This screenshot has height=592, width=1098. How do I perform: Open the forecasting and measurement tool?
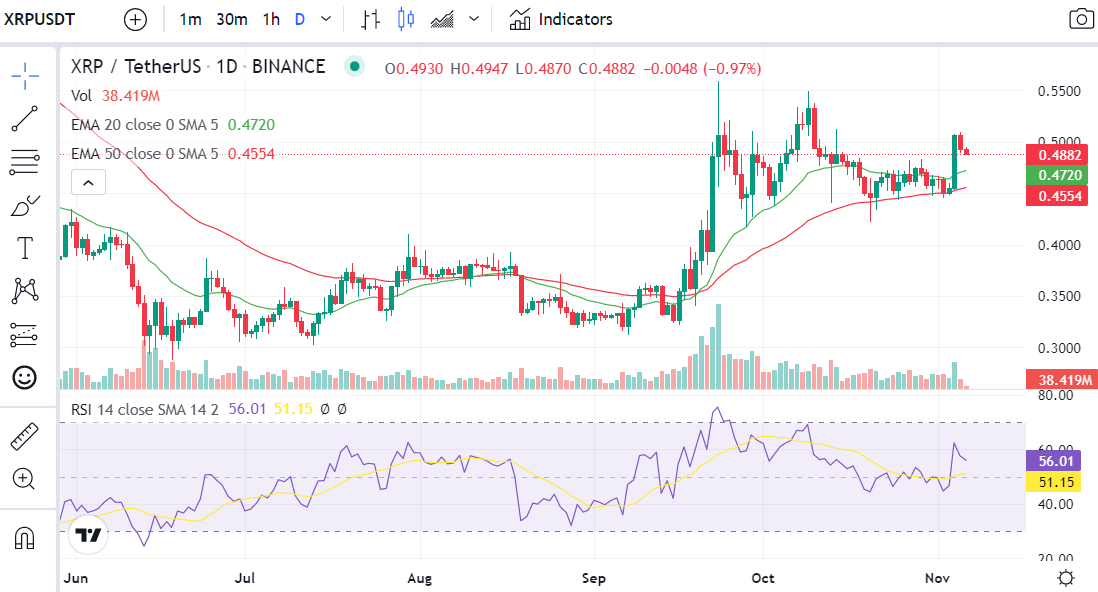tap(25, 335)
